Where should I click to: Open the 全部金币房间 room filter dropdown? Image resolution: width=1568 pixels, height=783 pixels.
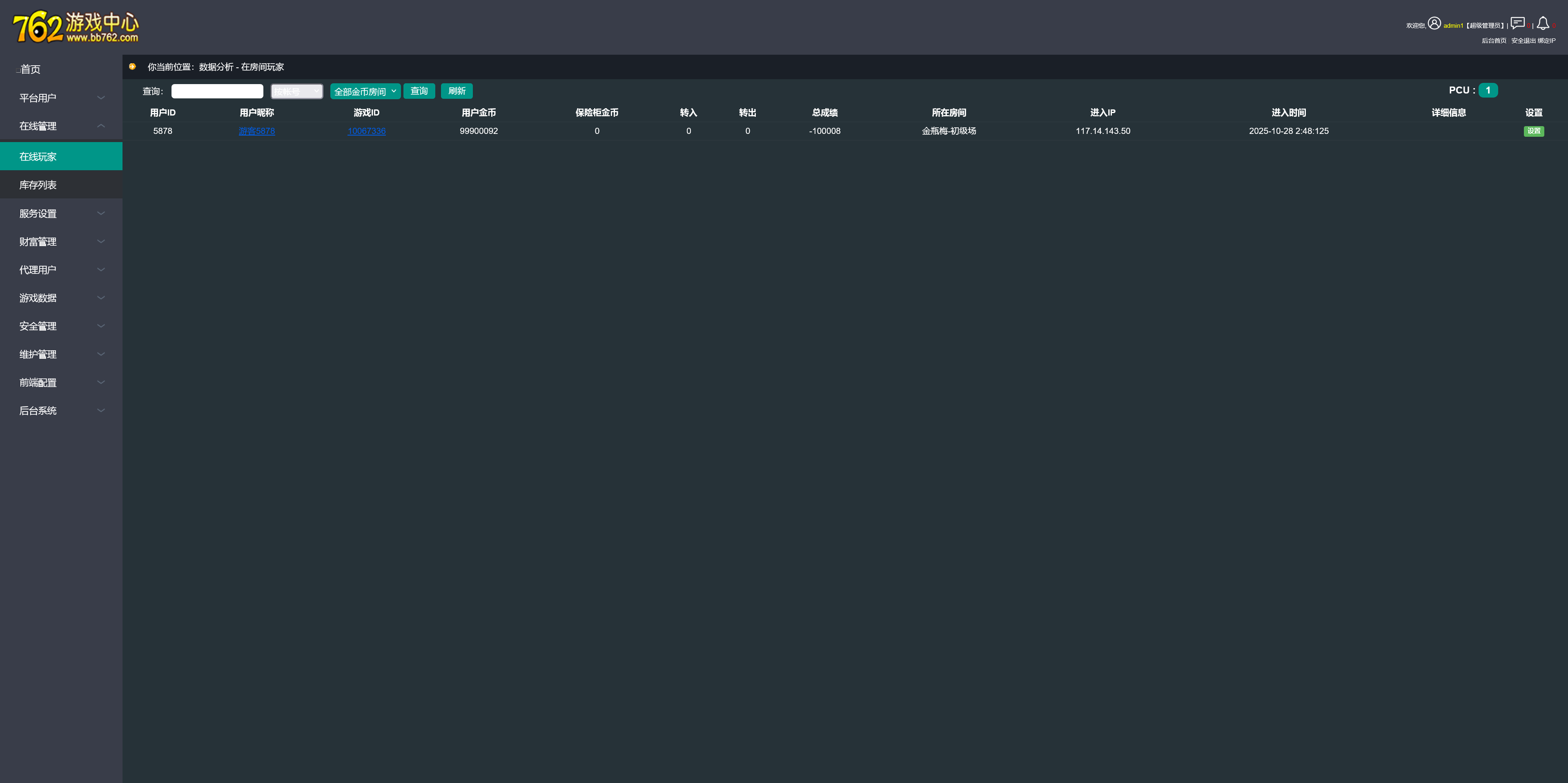365,91
